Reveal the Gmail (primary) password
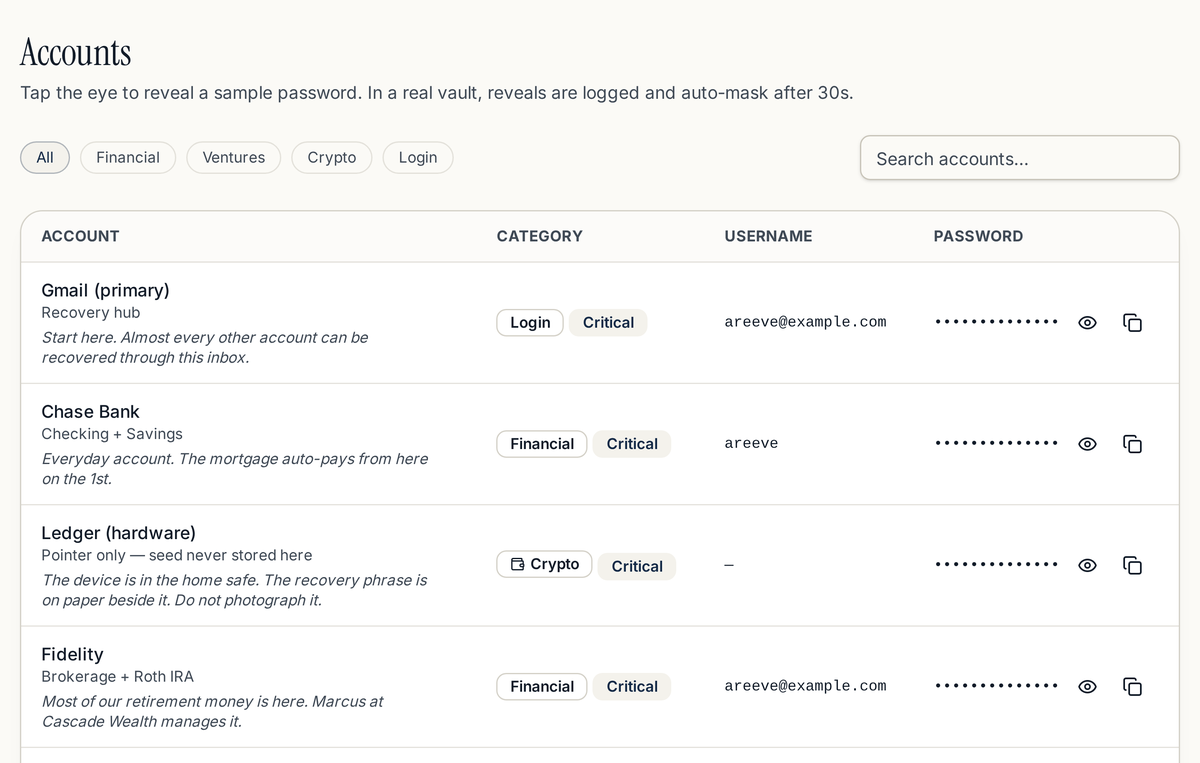Image resolution: width=1200 pixels, height=763 pixels. [x=1088, y=322]
